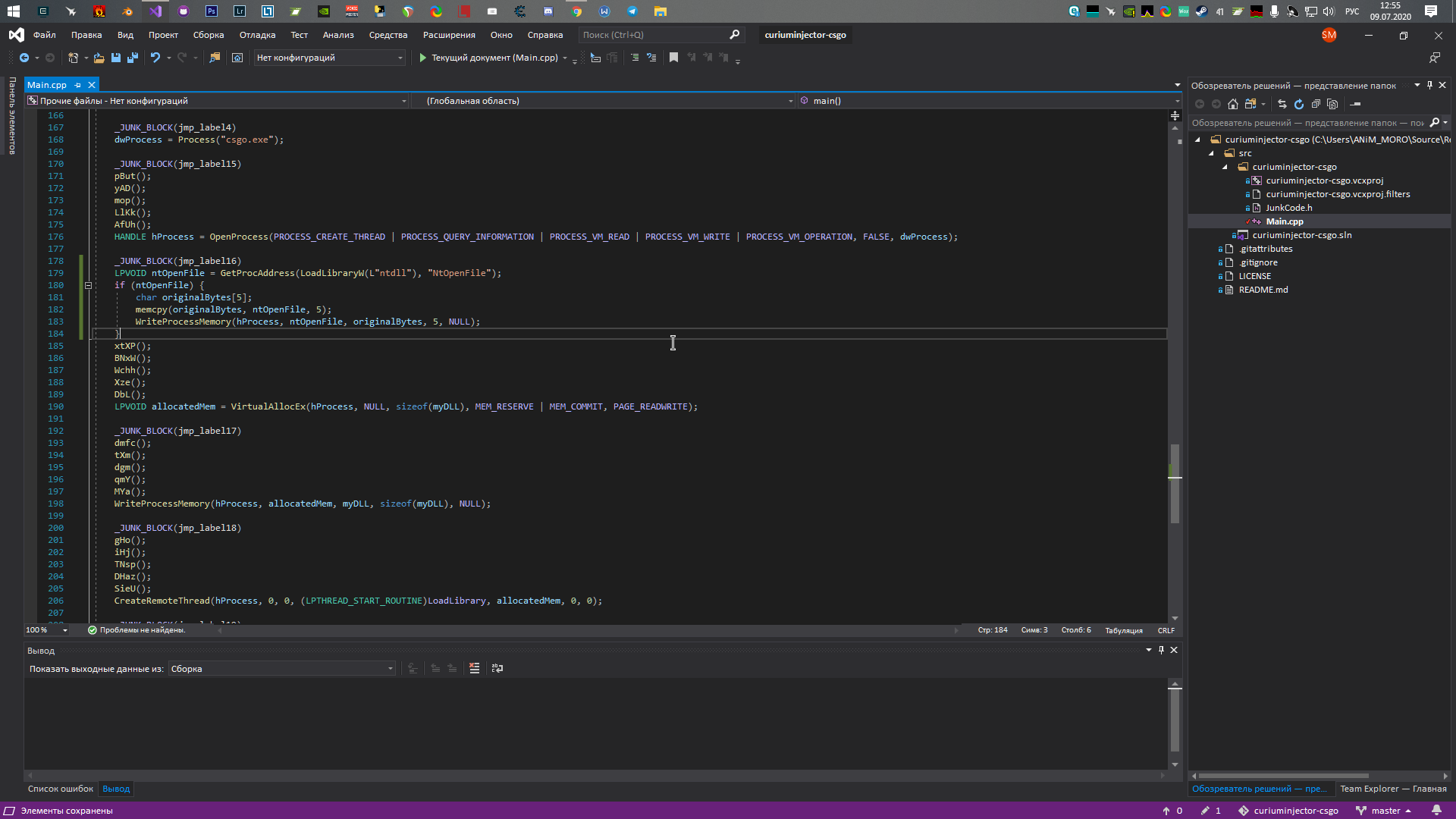Open the Нет конфигураций dropdown

coord(400,58)
